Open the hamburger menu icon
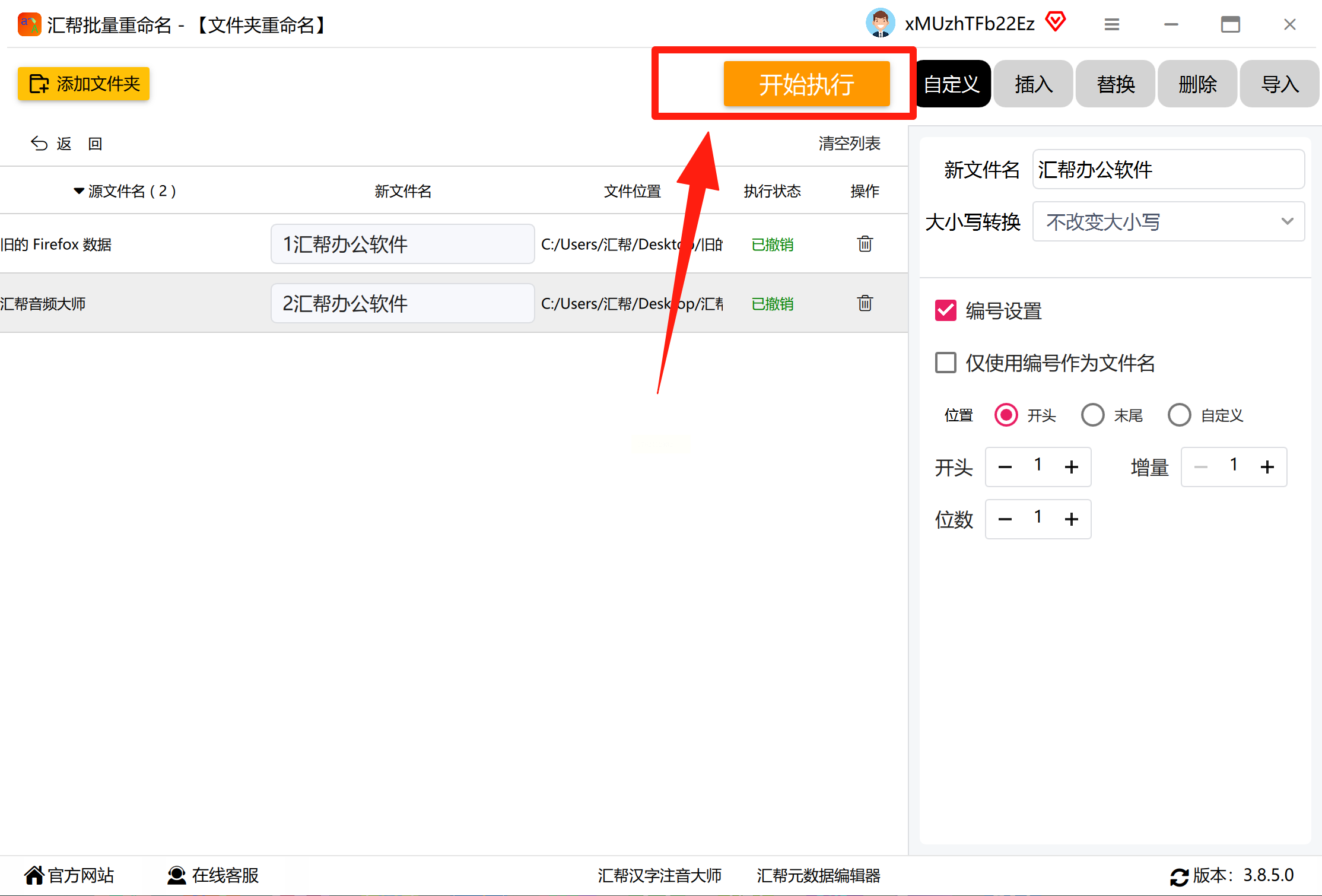This screenshot has width=1322, height=896. pyautogui.click(x=1111, y=24)
